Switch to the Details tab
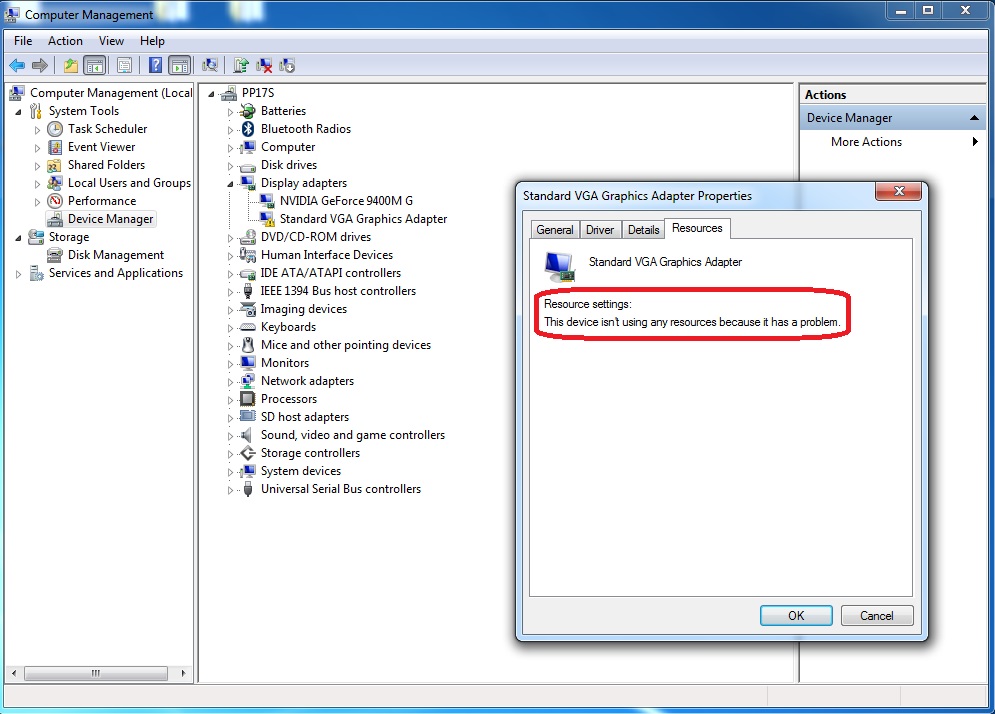 coord(643,230)
